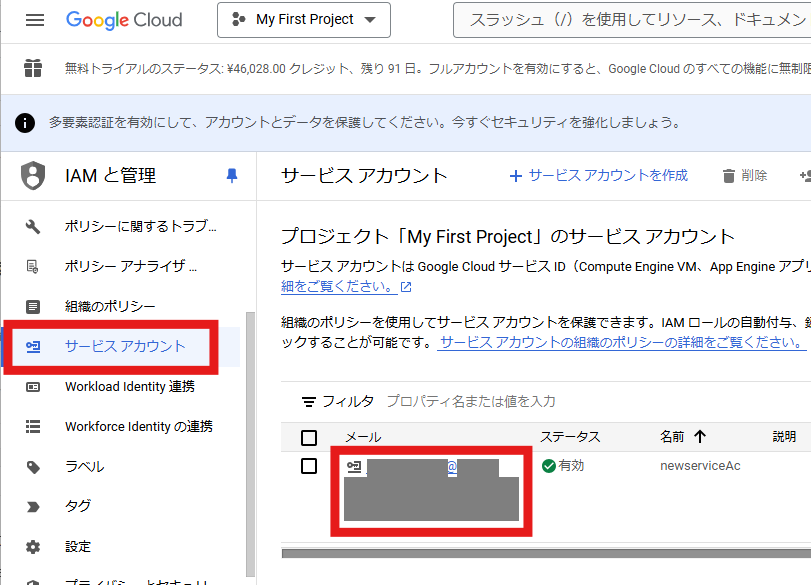811x585 pixels.
Task: Click the タグ arrow-shaped icon
Action: pyautogui.click(x=33, y=507)
